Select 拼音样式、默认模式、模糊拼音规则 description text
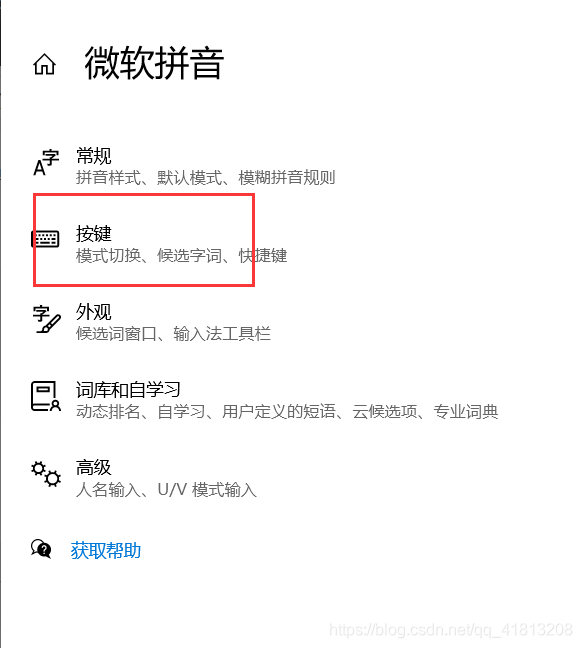The width and height of the screenshot is (582, 648). pyautogui.click(x=205, y=178)
